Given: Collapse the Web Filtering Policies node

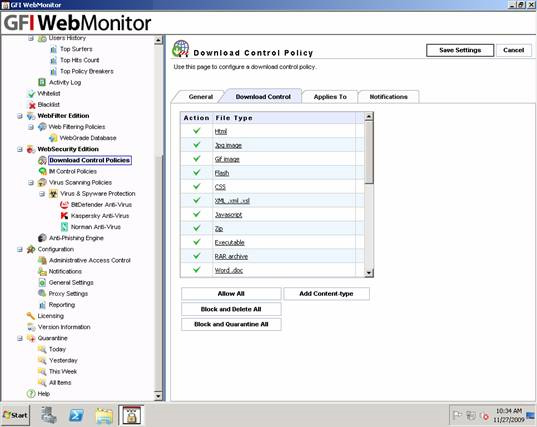Looking at the screenshot, I should click(x=31, y=127).
